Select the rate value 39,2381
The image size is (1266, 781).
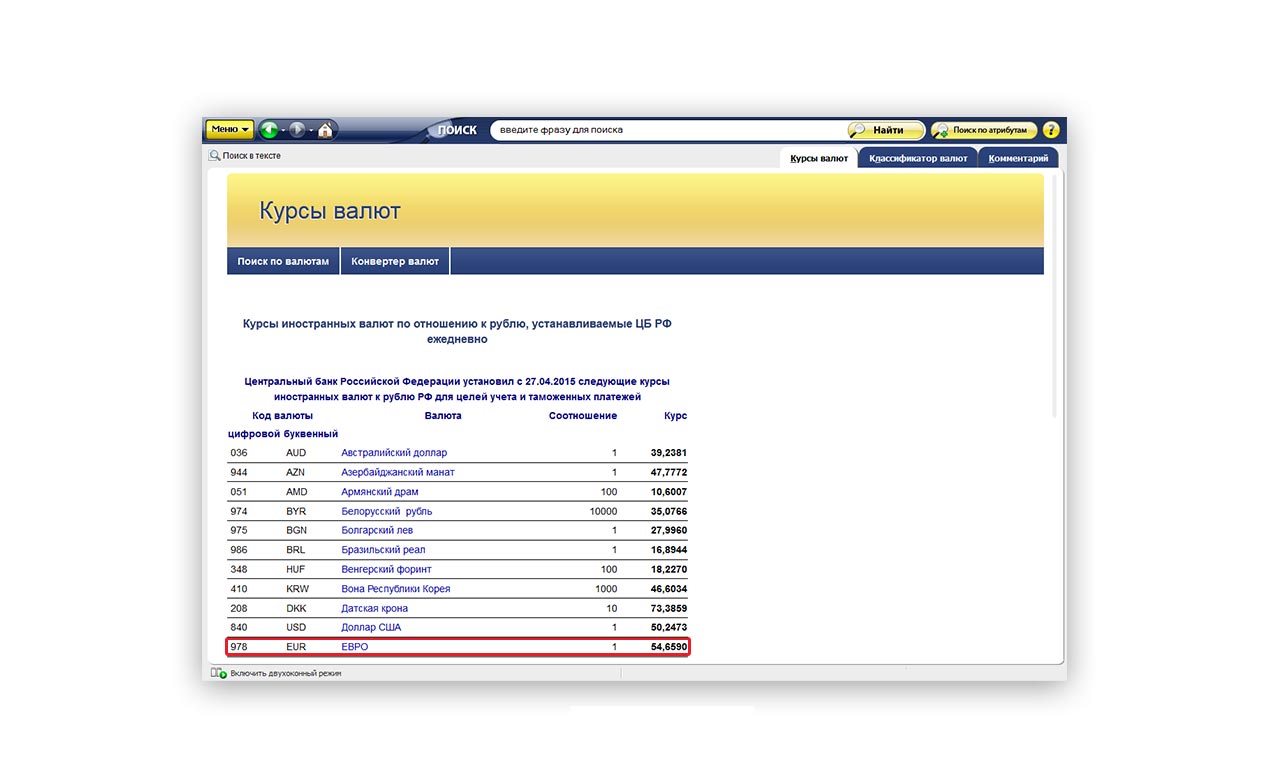[668, 453]
